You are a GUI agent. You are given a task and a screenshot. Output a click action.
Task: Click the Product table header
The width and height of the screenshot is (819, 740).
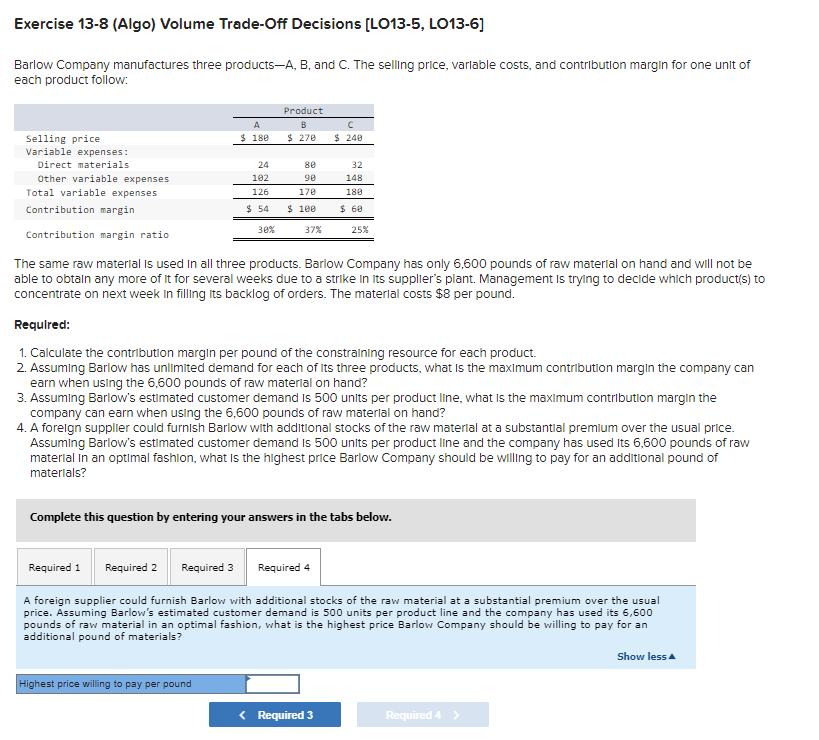click(x=303, y=110)
